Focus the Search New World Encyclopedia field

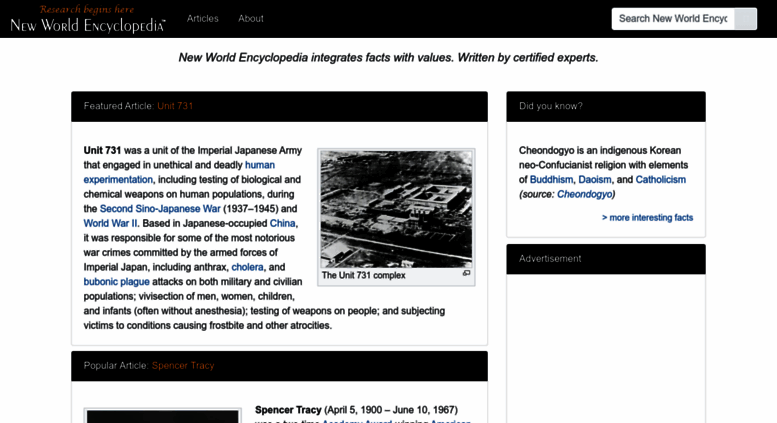pos(673,19)
